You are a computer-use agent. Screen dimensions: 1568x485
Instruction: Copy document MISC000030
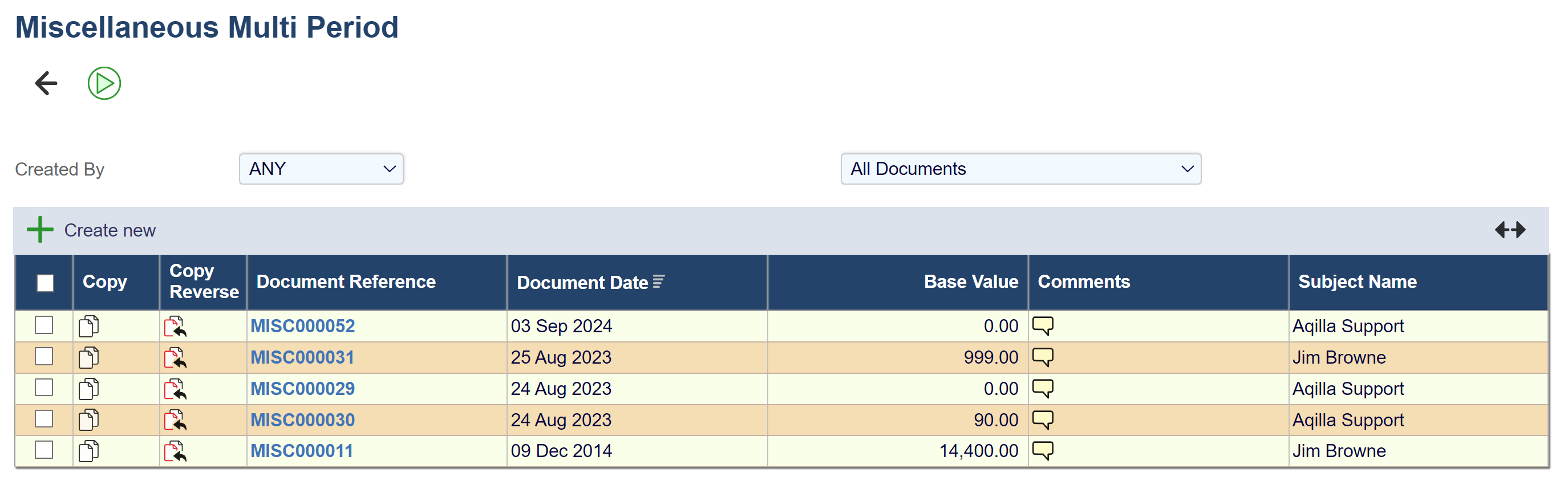click(89, 420)
